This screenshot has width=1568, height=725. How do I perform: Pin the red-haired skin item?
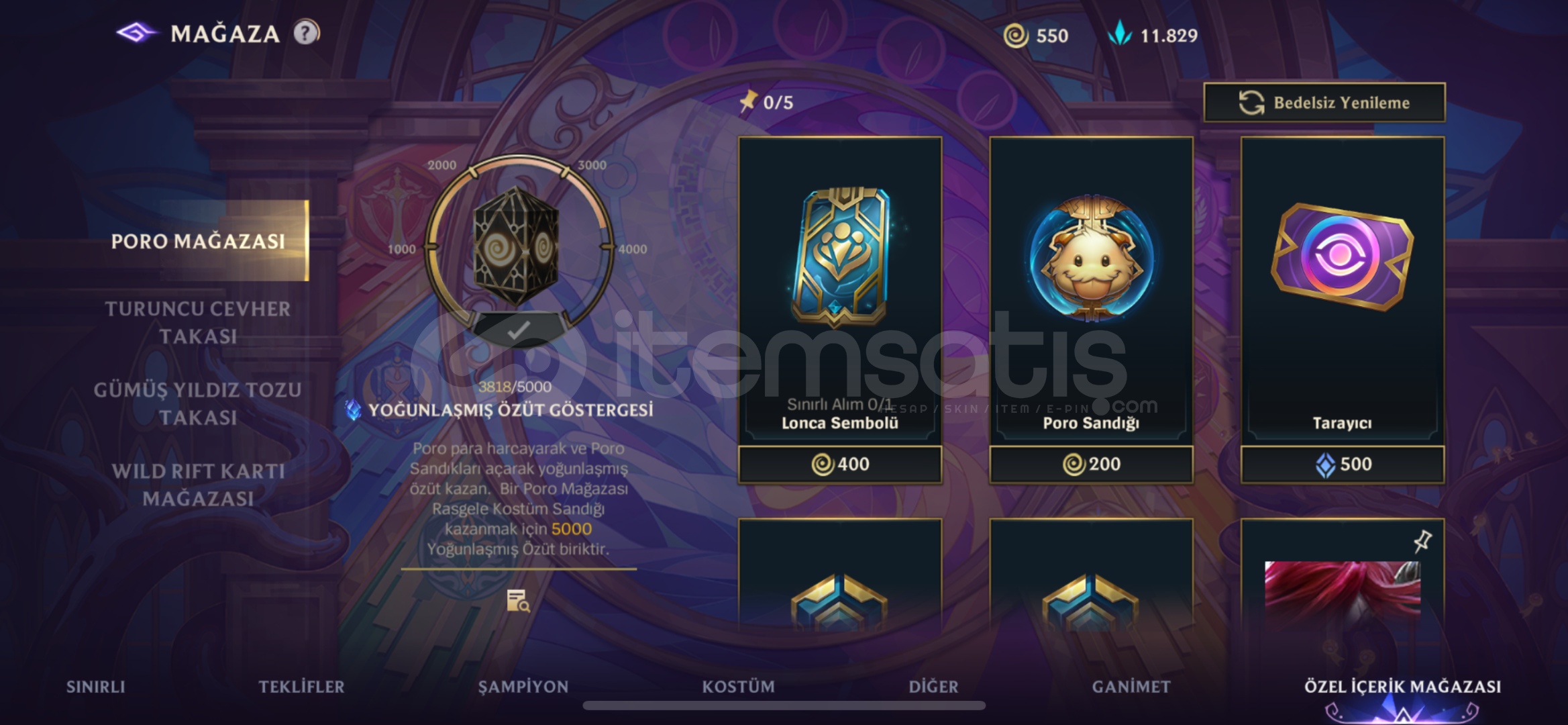click(1422, 541)
